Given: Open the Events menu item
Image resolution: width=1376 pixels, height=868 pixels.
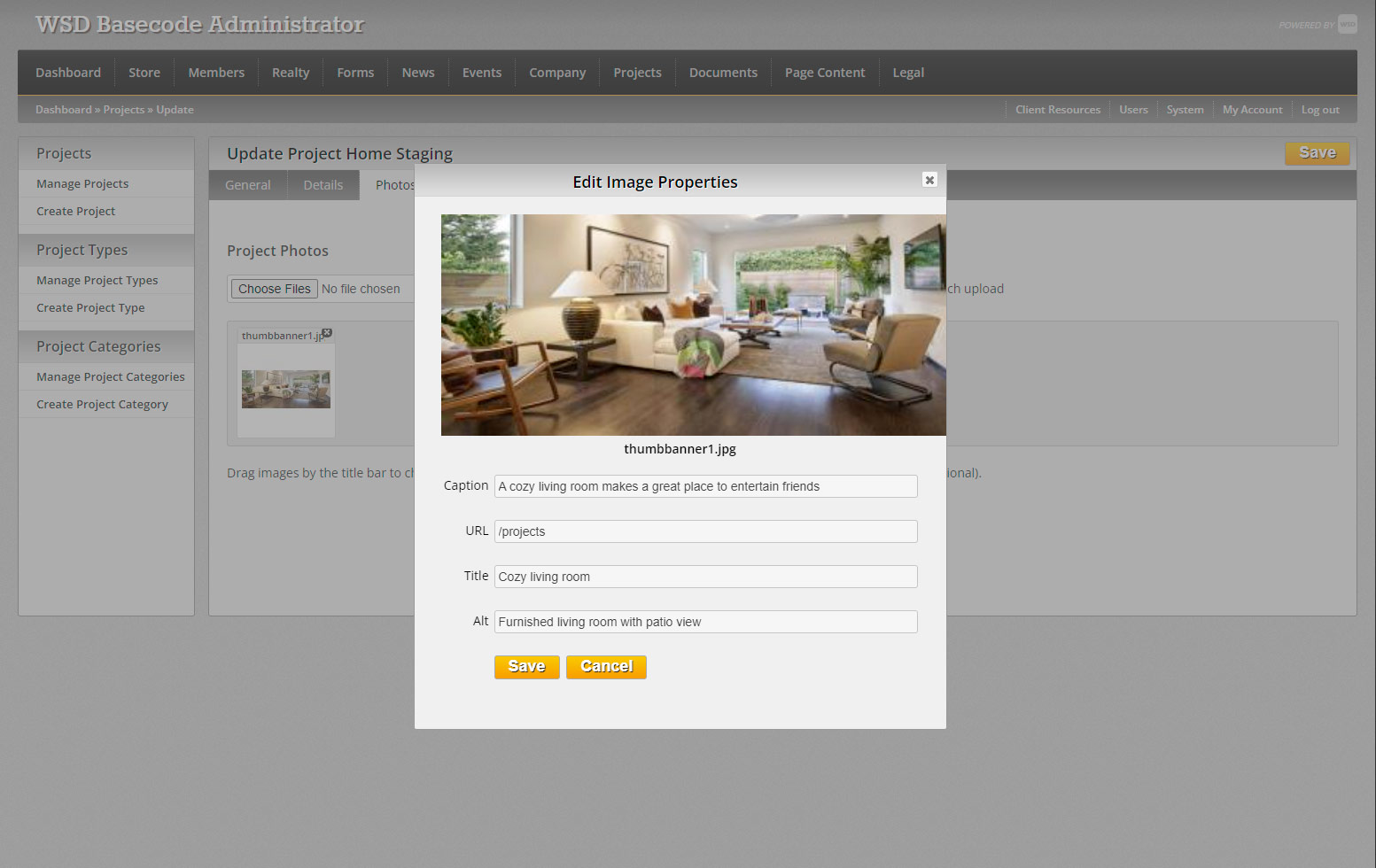Looking at the screenshot, I should (482, 73).
